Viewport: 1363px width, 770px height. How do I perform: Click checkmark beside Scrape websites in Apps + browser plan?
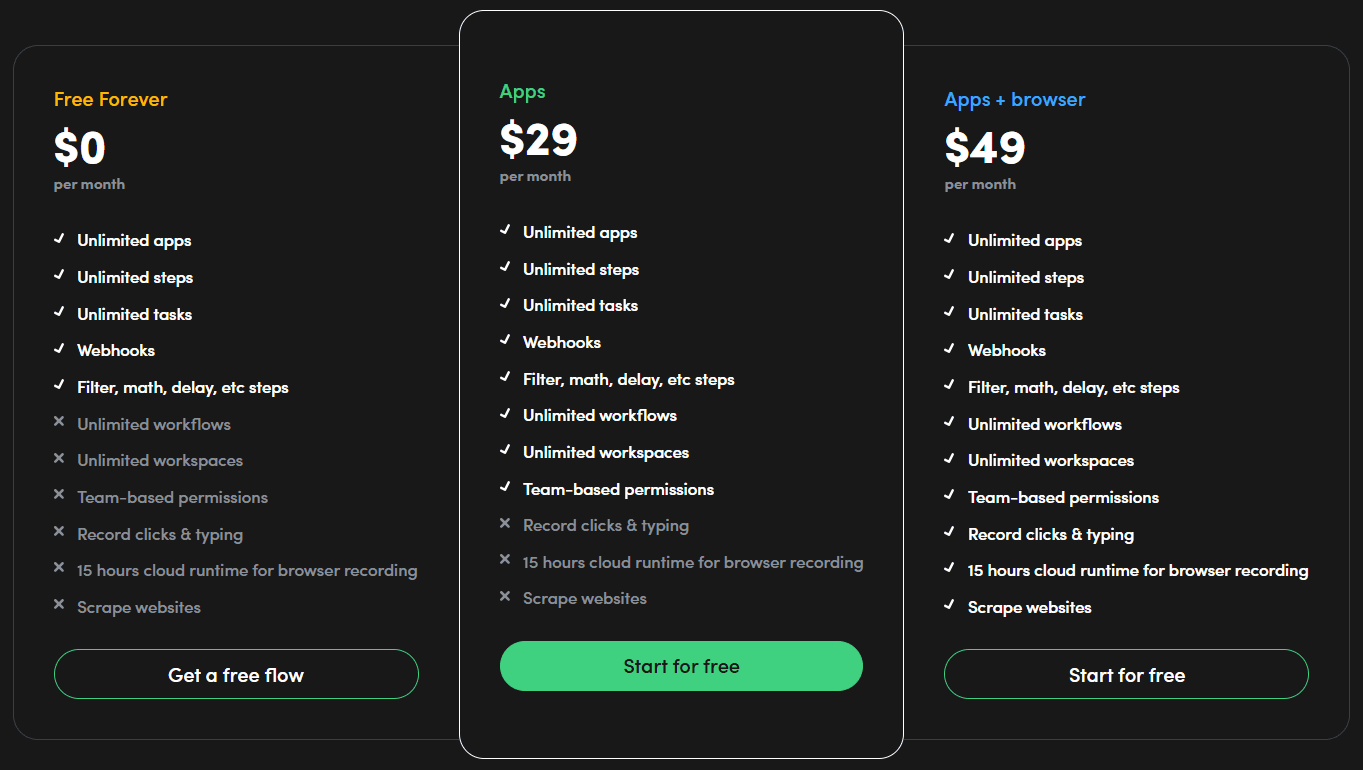click(949, 605)
